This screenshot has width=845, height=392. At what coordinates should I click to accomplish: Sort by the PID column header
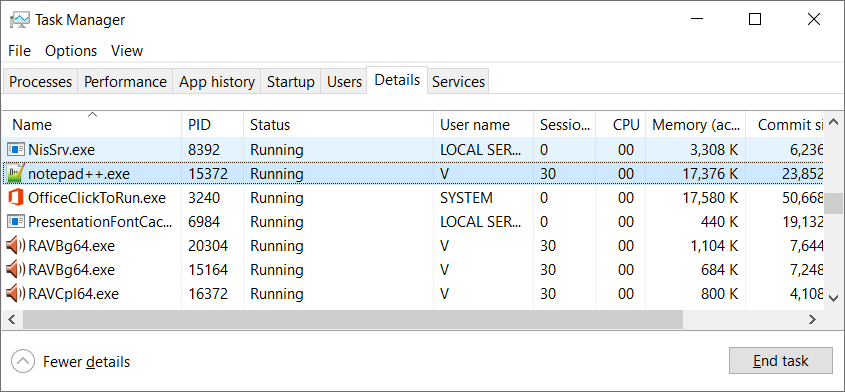pos(212,125)
